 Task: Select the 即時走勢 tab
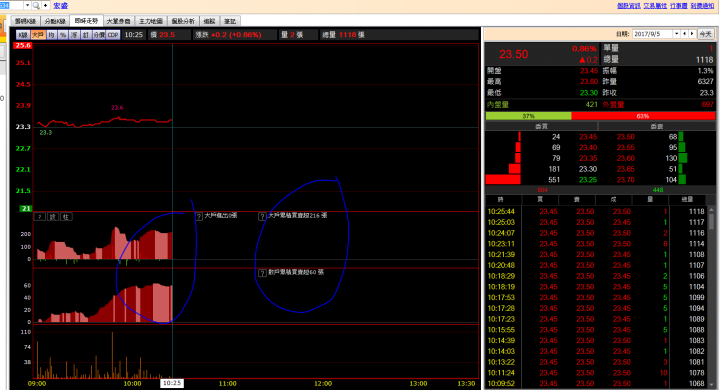(86, 21)
